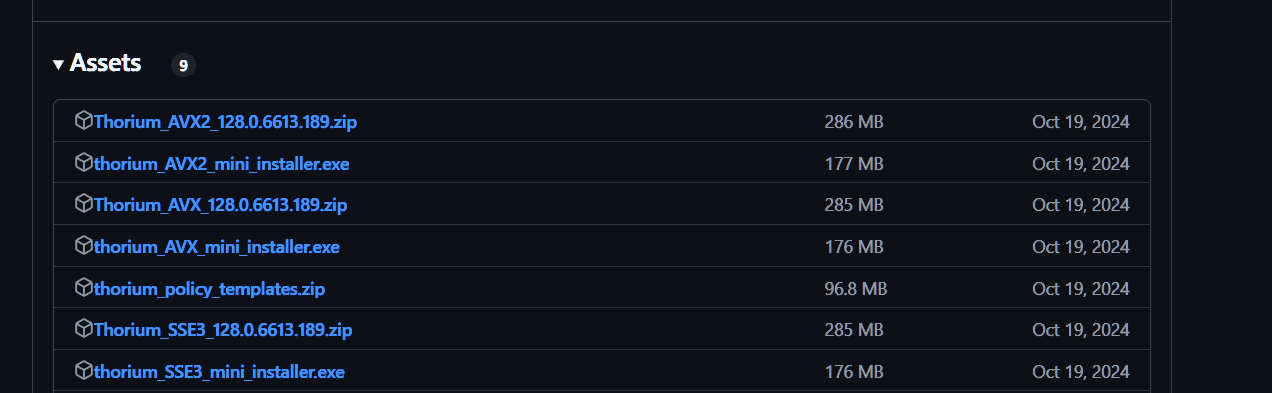
Task: Click the date beside thorium_AVX2_mini_installer.exe
Action: [x=1081, y=164]
